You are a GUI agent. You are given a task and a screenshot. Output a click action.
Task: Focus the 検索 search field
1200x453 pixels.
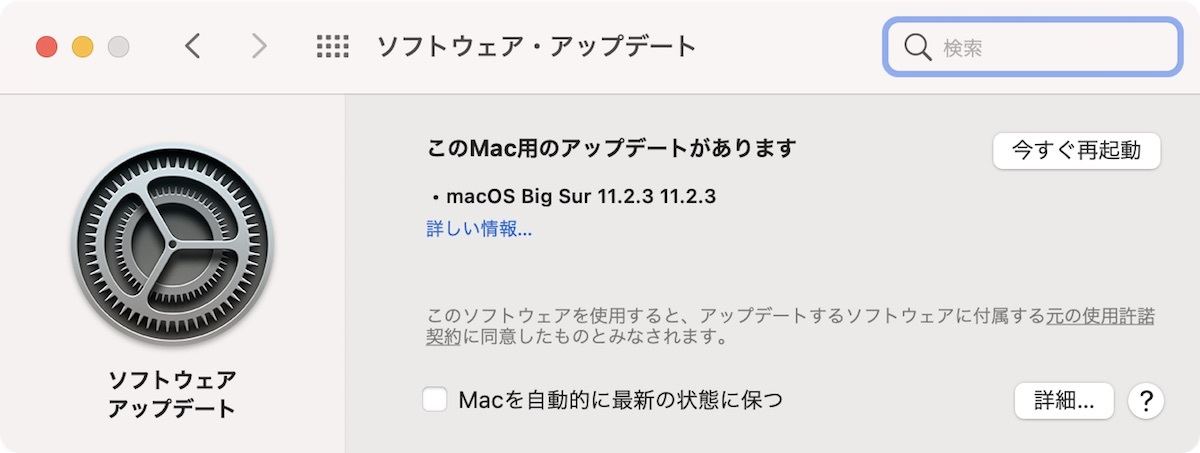pos(1033,47)
